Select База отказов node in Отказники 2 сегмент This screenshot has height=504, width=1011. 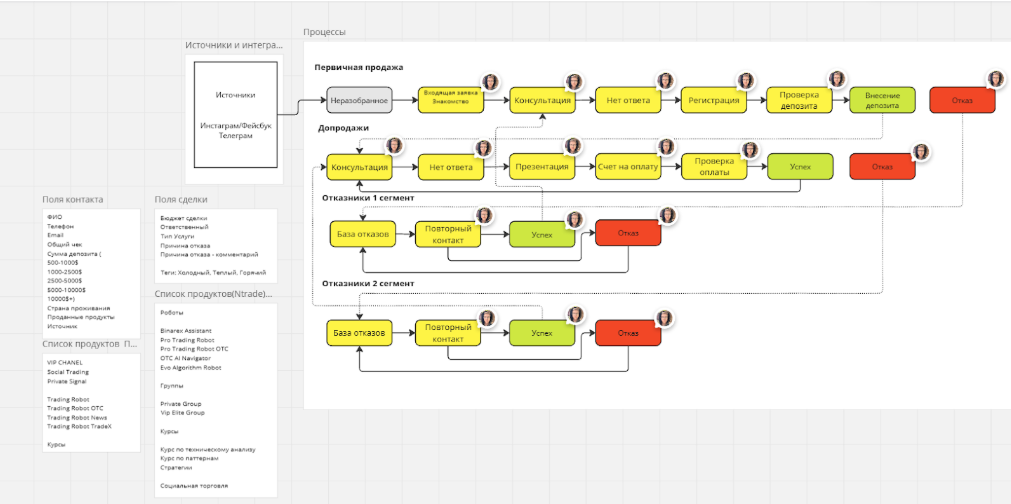click(359, 333)
